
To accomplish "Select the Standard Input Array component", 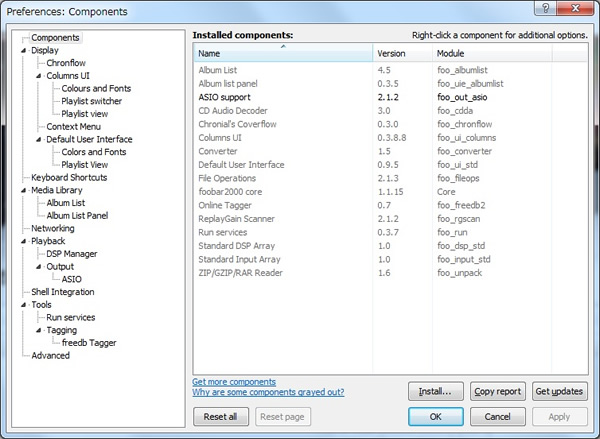I will click(x=390, y=259).
